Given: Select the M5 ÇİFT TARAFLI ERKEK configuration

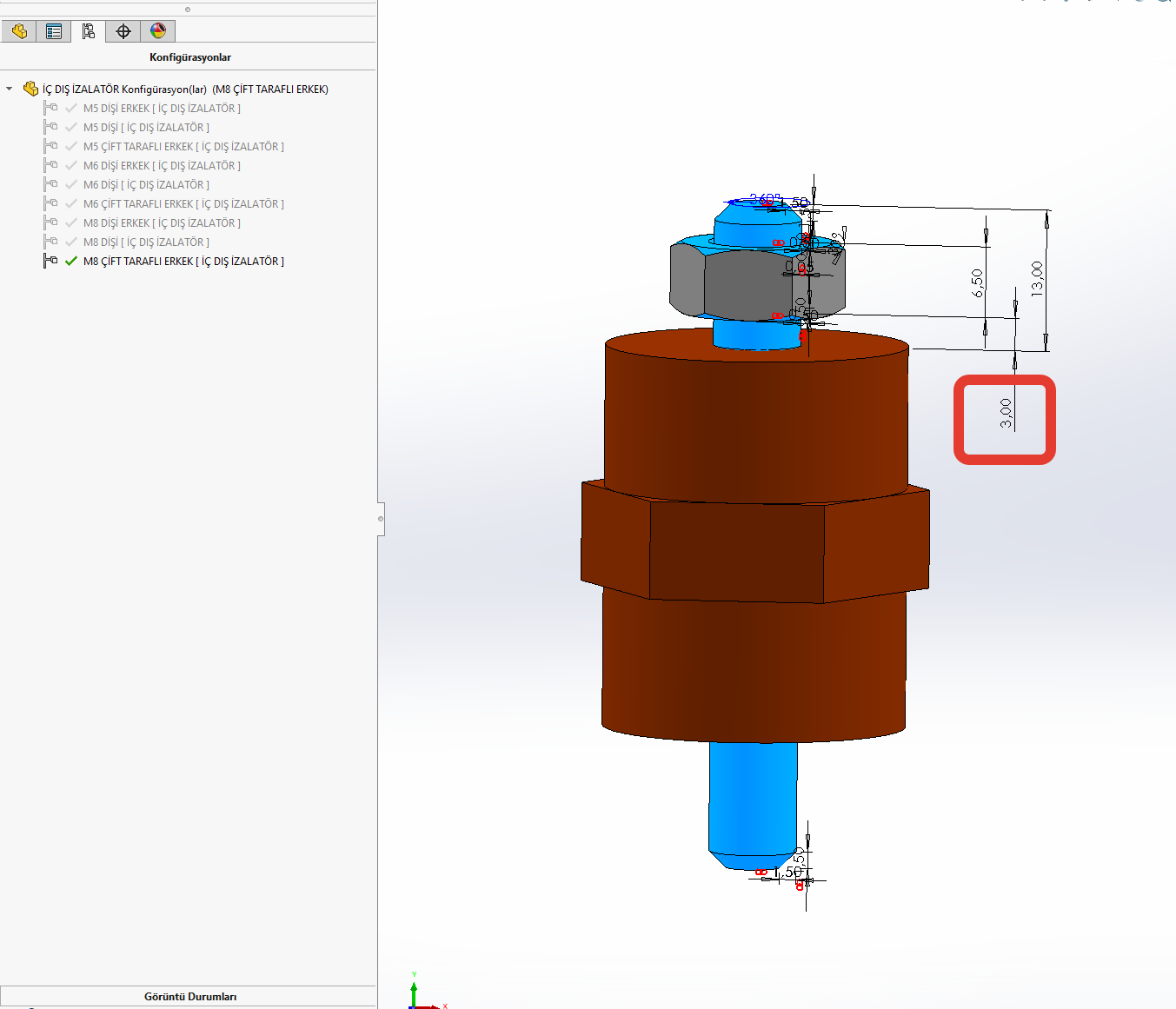Looking at the screenshot, I should click(183, 146).
